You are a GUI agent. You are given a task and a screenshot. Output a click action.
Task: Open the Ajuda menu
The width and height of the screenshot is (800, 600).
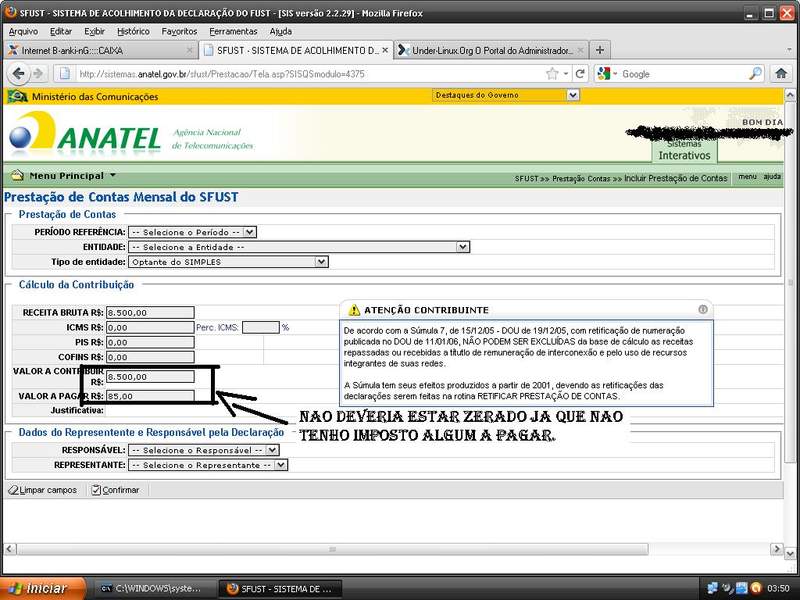281,31
